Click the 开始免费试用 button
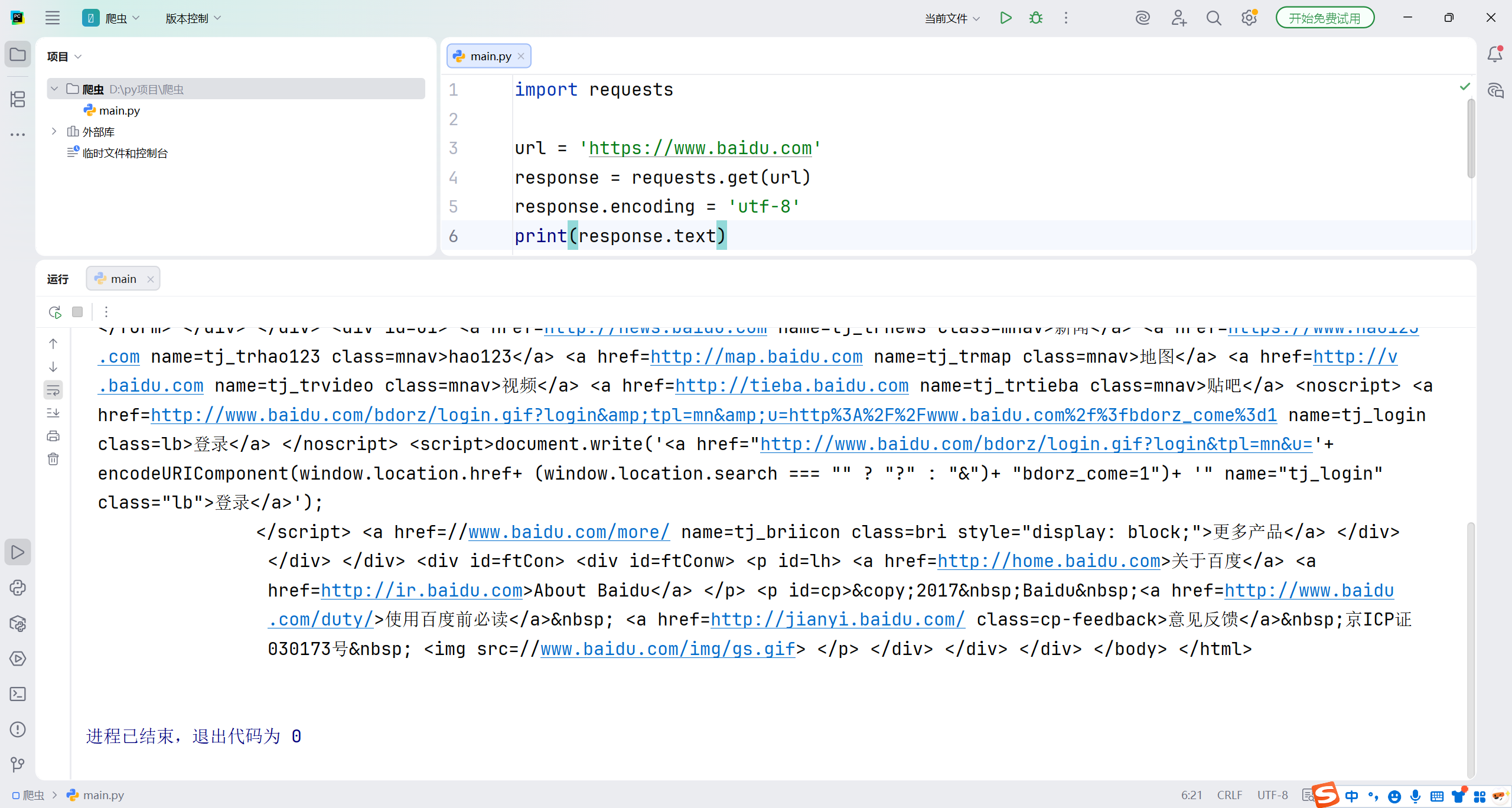This screenshot has height=808, width=1512. tap(1324, 18)
